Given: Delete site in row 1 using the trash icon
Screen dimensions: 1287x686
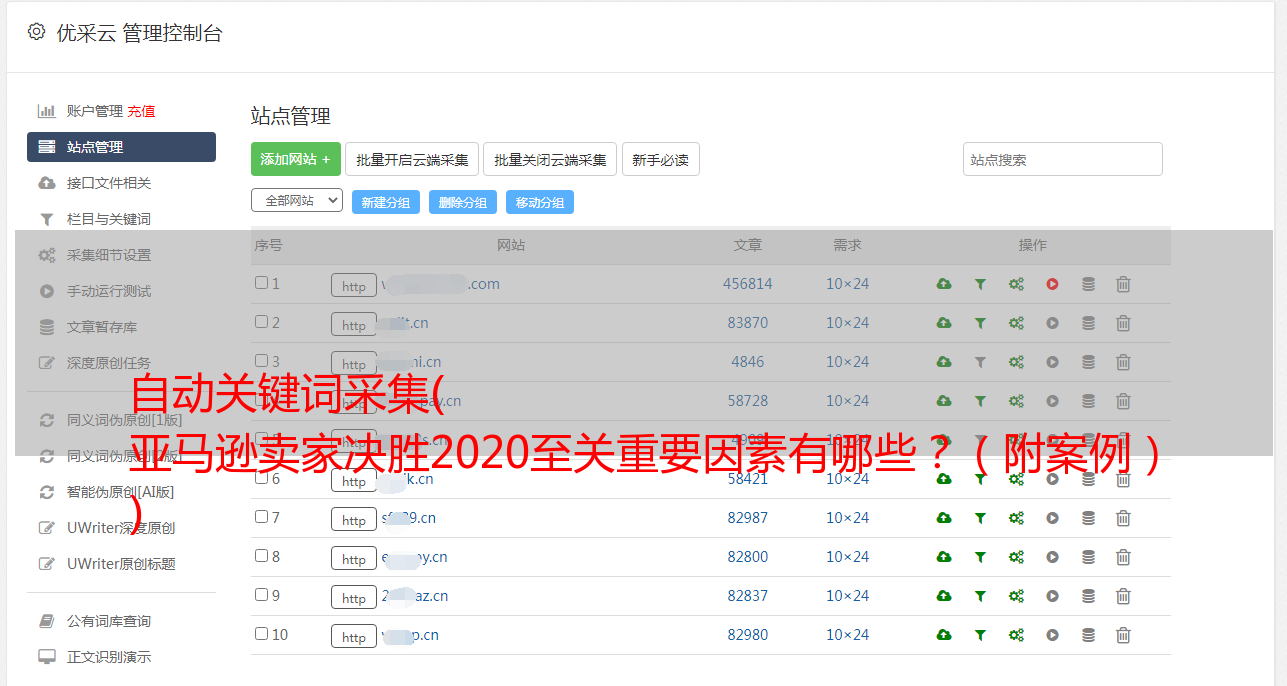Looking at the screenshot, I should 1123,284.
